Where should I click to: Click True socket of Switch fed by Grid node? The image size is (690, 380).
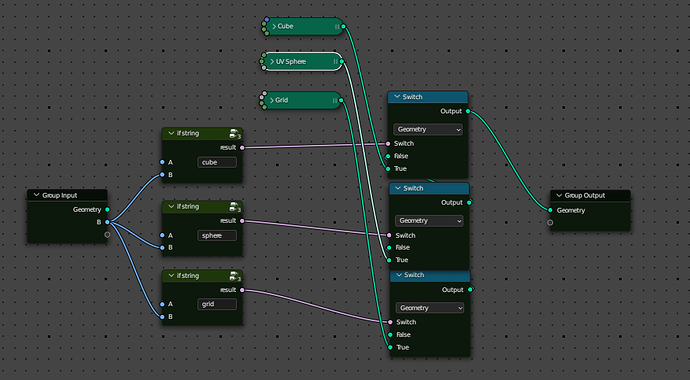[x=390, y=347]
